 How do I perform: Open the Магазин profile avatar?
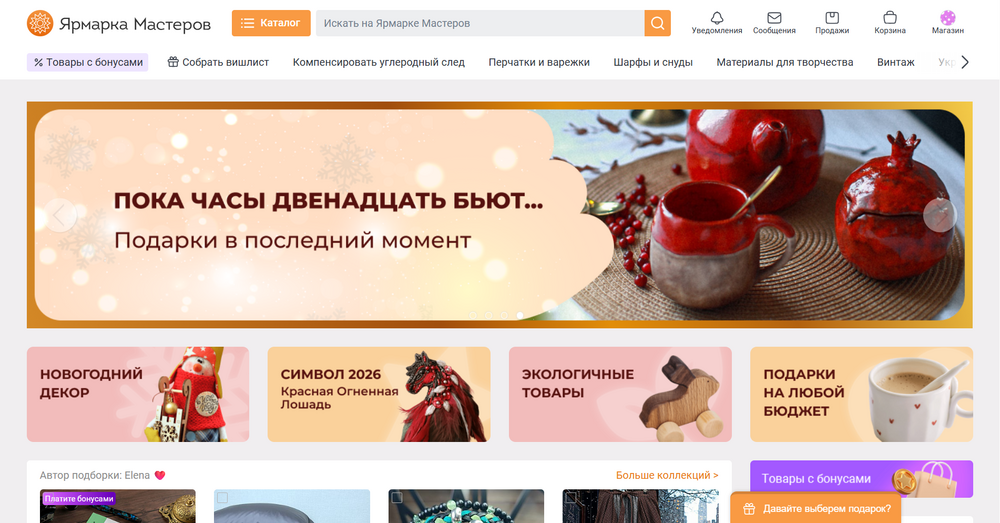tap(948, 18)
